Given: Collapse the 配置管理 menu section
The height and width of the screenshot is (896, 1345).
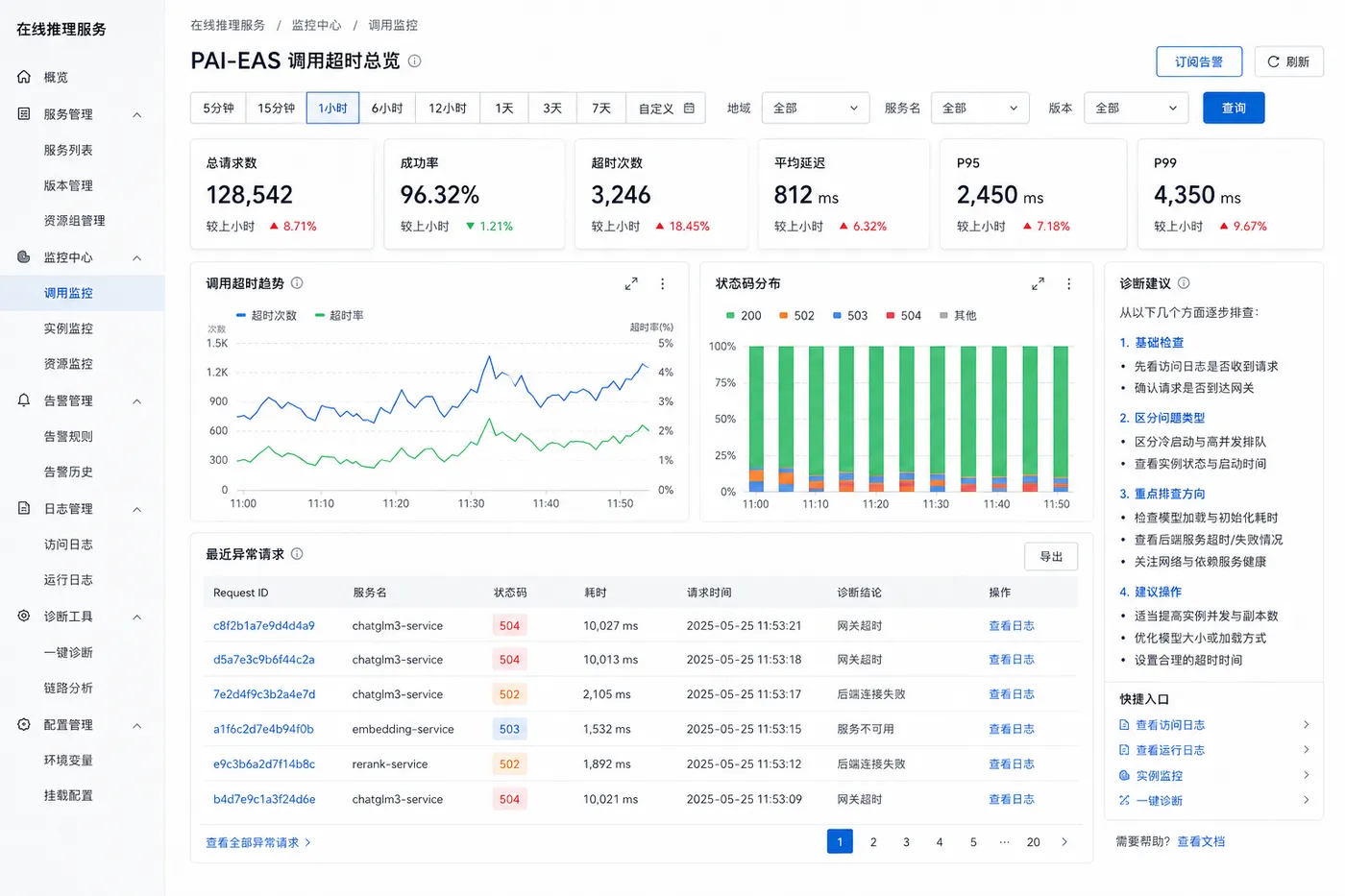Looking at the screenshot, I should (x=136, y=726).
